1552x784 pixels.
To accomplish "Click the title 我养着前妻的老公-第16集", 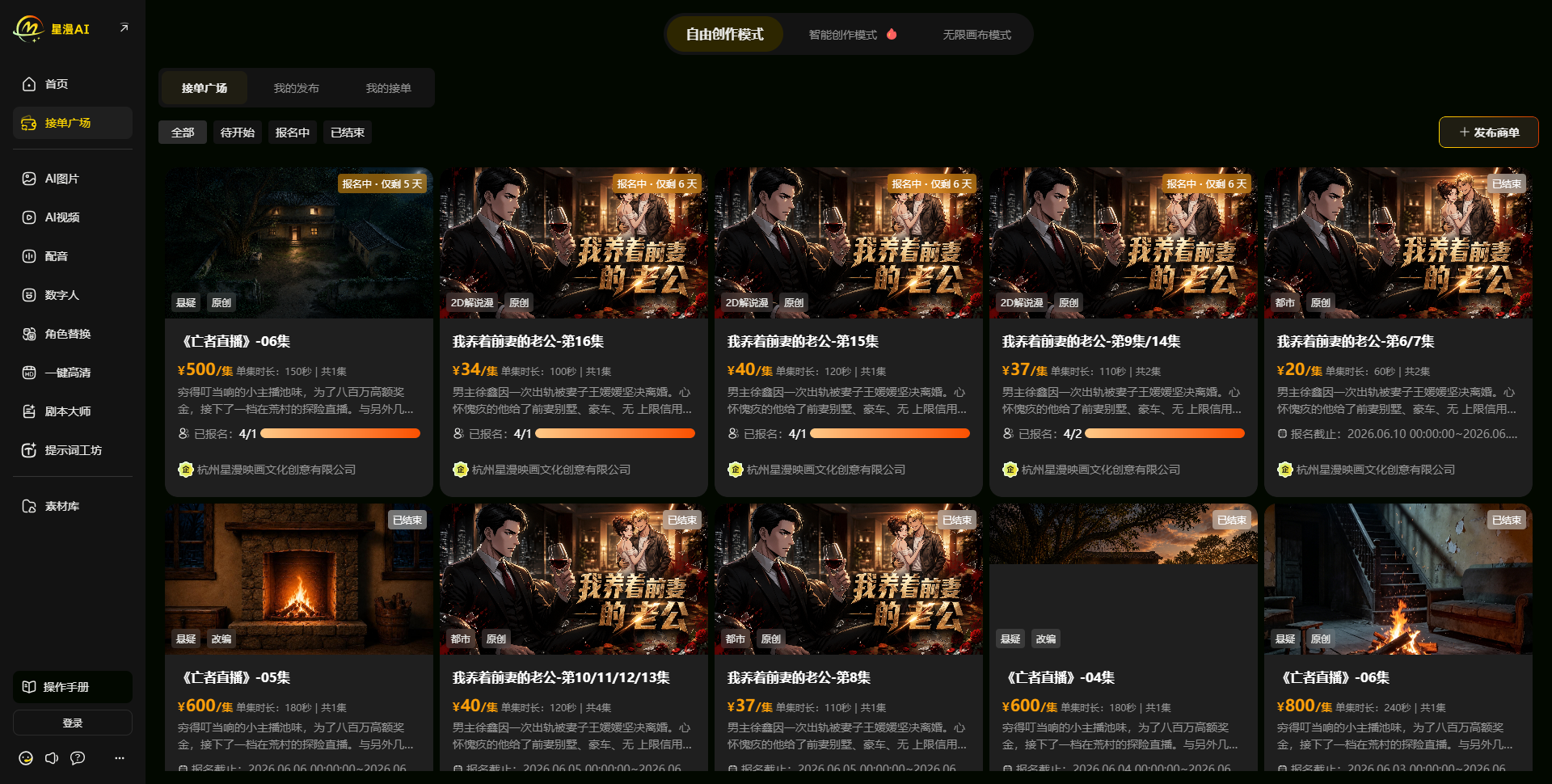I will coord(528,342).
